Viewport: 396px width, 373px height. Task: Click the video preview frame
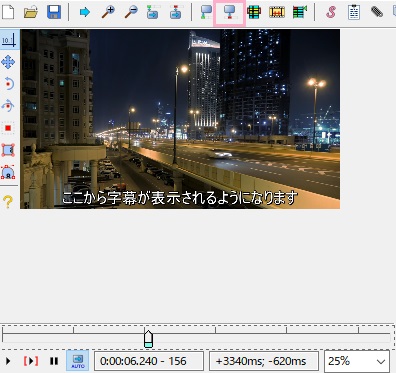click(180, 119)
